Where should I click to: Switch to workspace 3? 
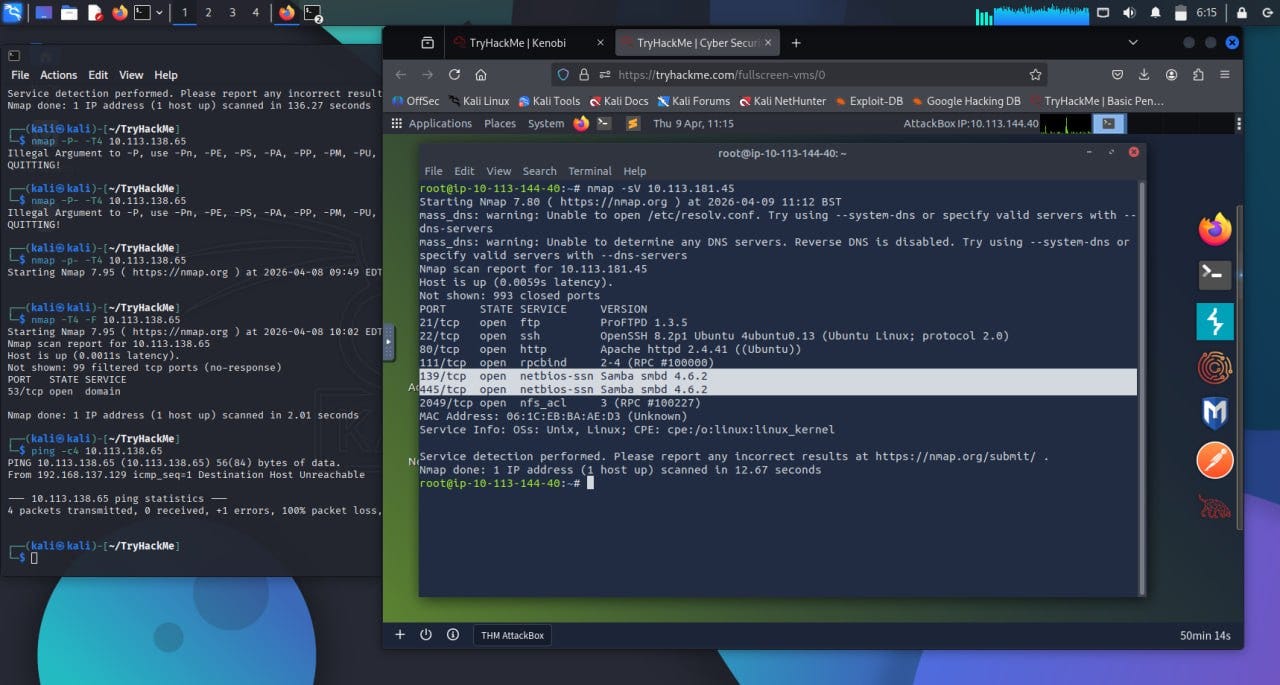click(232, 13)
